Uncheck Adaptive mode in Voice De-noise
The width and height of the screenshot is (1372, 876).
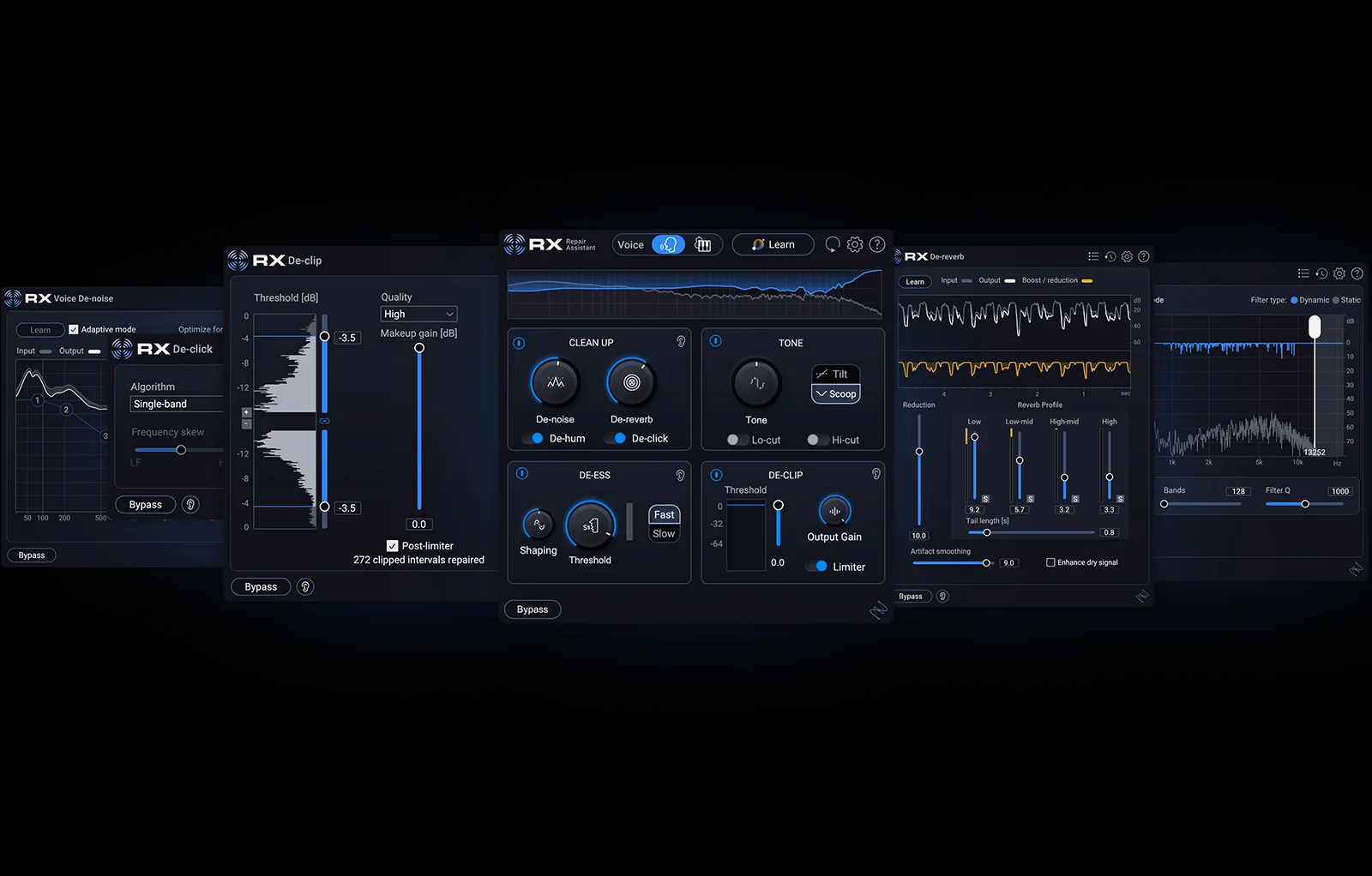point(74,329)
